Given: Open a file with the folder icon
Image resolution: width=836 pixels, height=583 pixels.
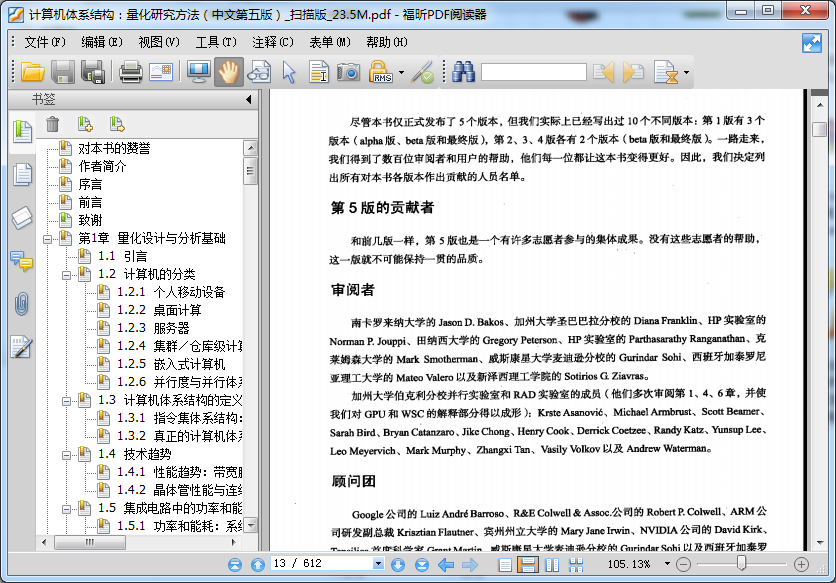Looking at the screenshot, I should click(x=32, y=71).
